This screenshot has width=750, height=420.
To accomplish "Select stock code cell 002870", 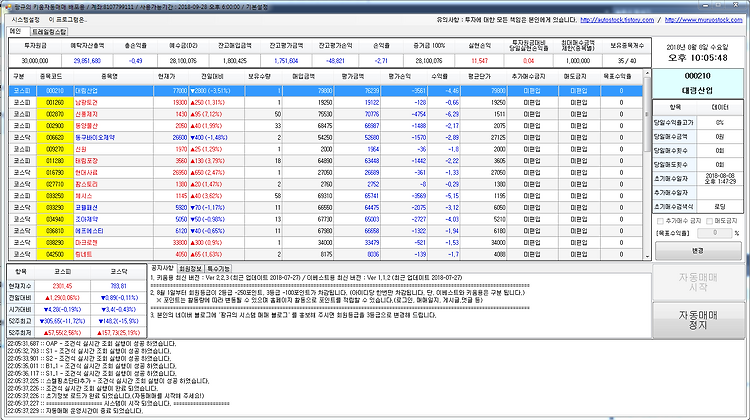I will pos(55,114).
